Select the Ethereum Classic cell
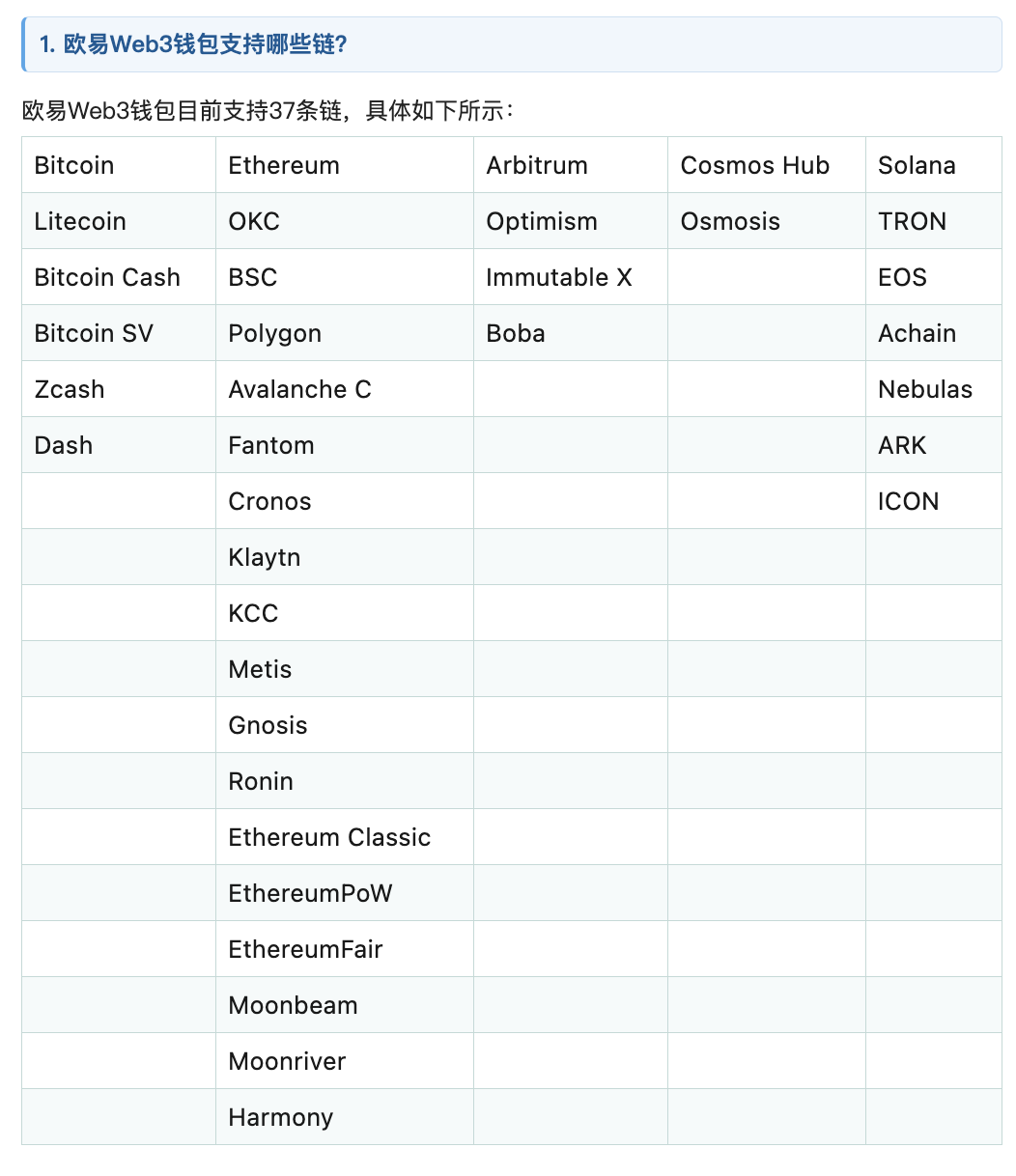Image resolution: width=1016 pixels, height=1176 pixels. point(329,837)
